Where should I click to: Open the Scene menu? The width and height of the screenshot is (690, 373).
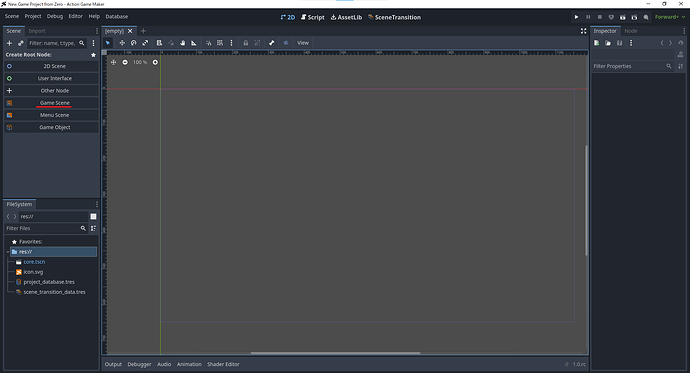coord(12,16)
